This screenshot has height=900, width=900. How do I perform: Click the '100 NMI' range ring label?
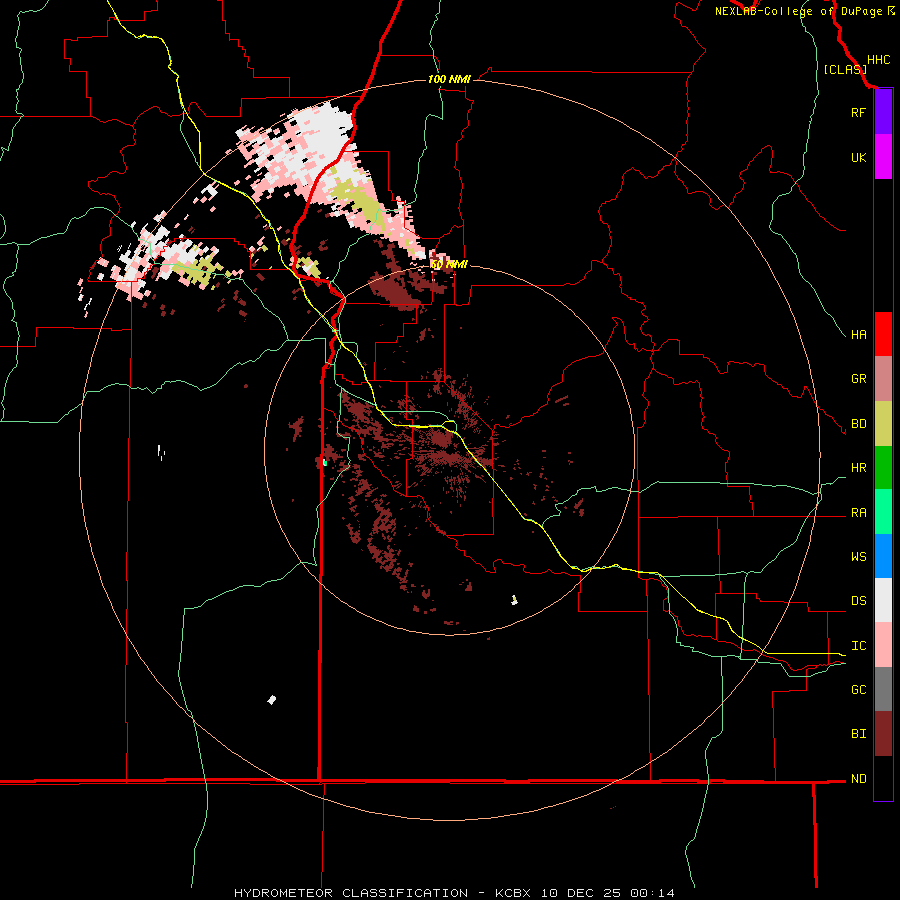click(449, 79)
